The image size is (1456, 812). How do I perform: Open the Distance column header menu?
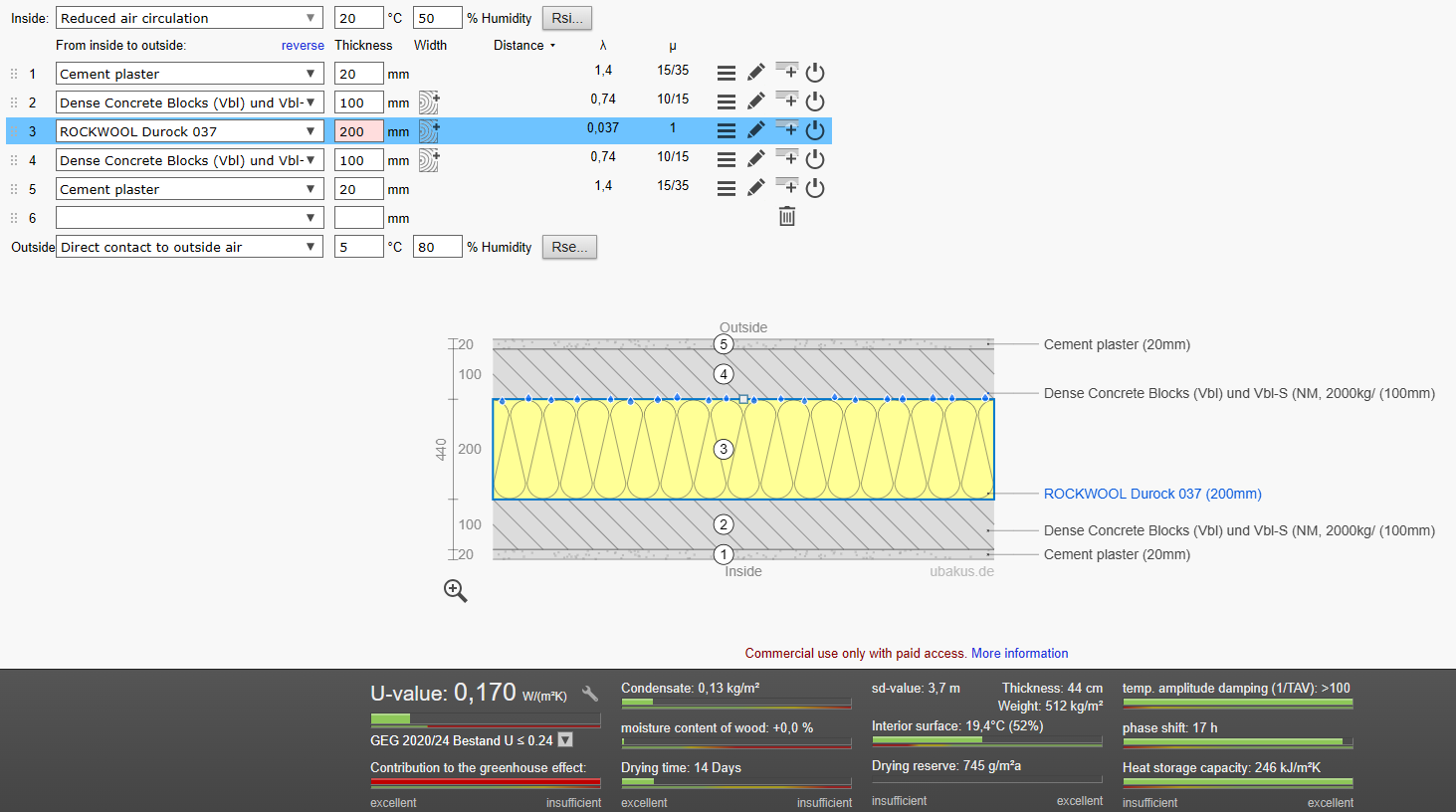[524, 45]
